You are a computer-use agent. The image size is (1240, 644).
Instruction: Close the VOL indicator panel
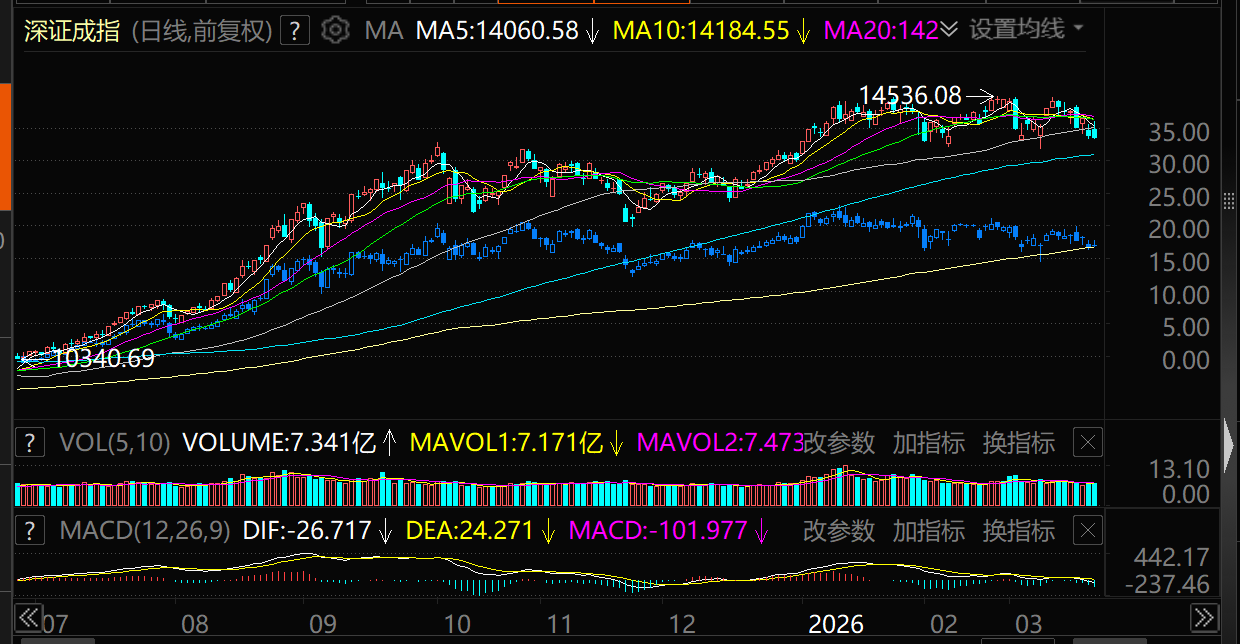pyautogui.click(x=1091, y=442)
